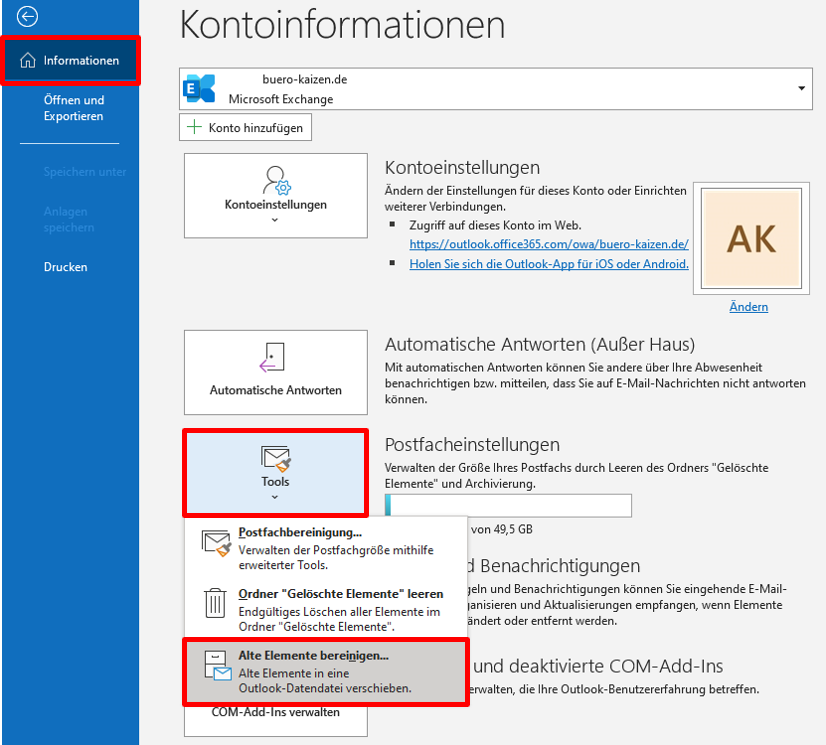826x745 pixels.
Task: Click the Microsoft Exchange account logo
Action: click(x=199, y=89)
